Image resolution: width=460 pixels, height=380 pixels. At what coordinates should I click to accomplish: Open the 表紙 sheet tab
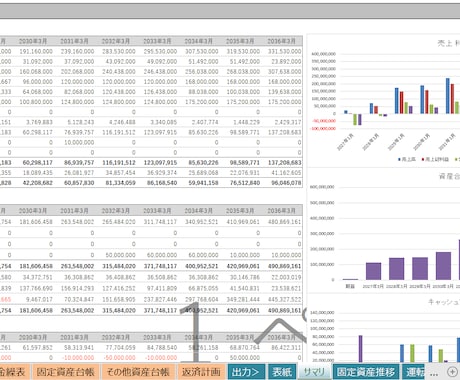(282, 372)
